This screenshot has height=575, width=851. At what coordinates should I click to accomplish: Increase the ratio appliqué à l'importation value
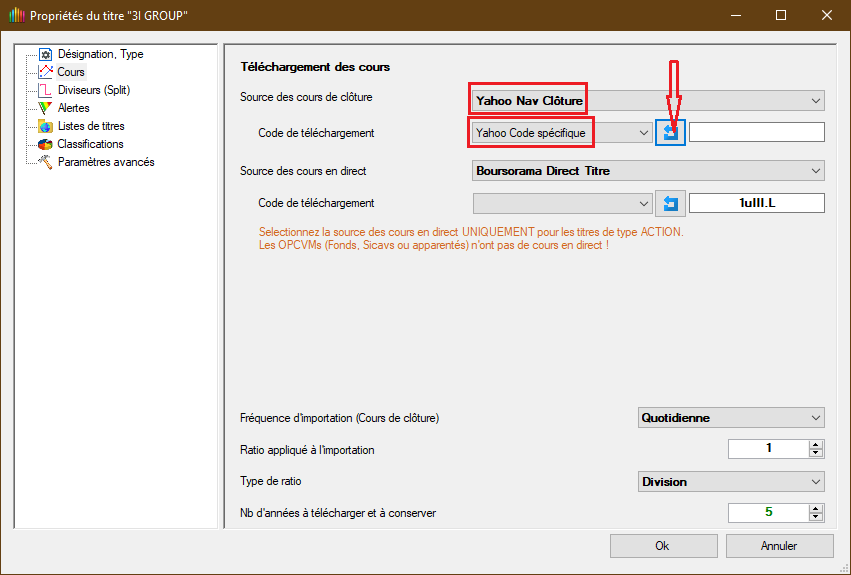tap(816, 445)
